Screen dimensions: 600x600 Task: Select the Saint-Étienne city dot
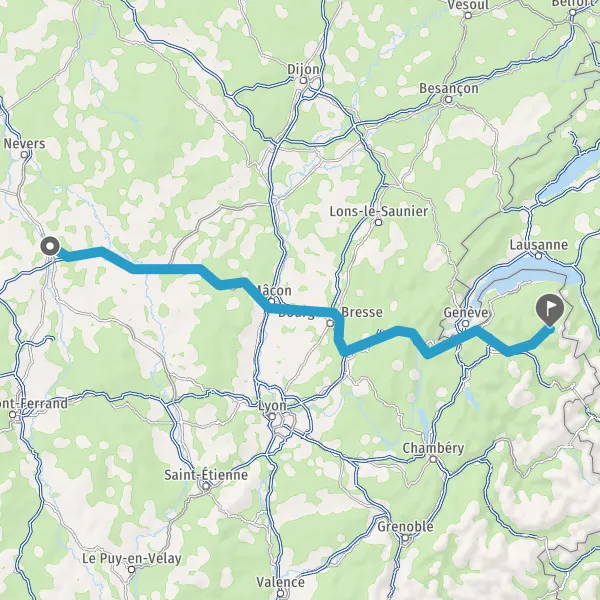point(206,486)
